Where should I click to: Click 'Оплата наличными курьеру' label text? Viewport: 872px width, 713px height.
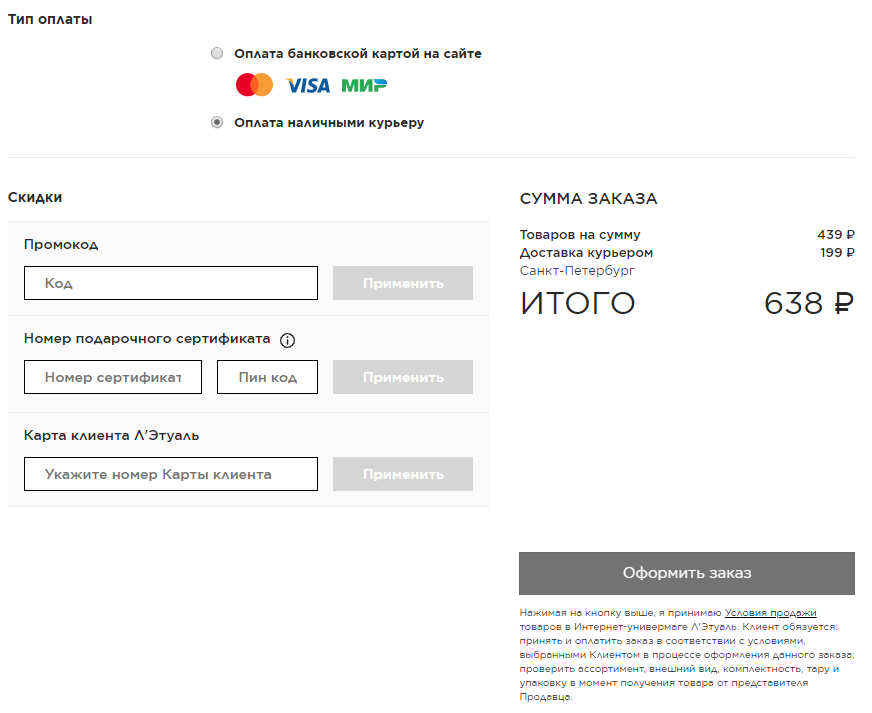click(329, 123)
